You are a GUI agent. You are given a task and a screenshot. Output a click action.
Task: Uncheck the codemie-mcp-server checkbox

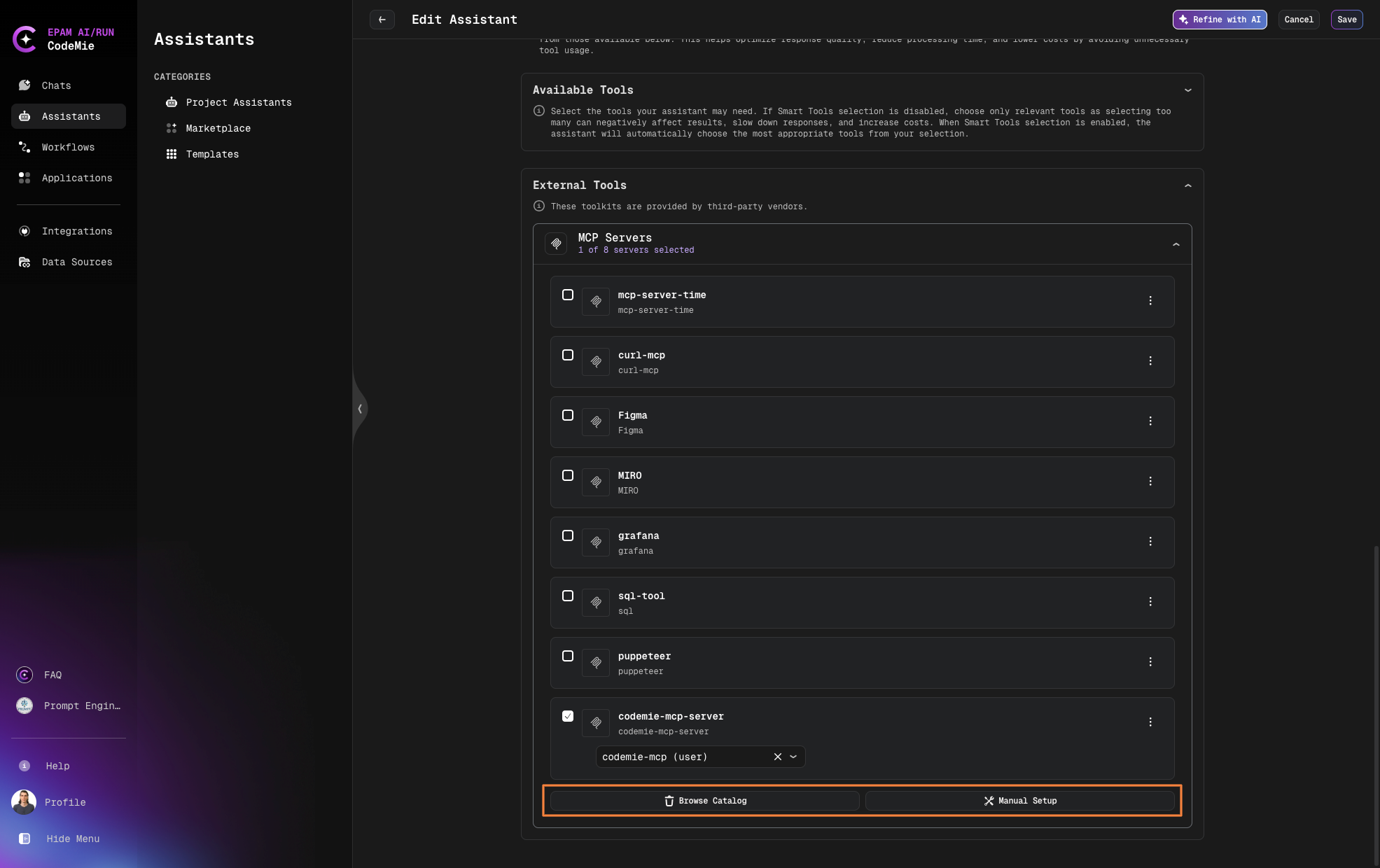[568, 716]
